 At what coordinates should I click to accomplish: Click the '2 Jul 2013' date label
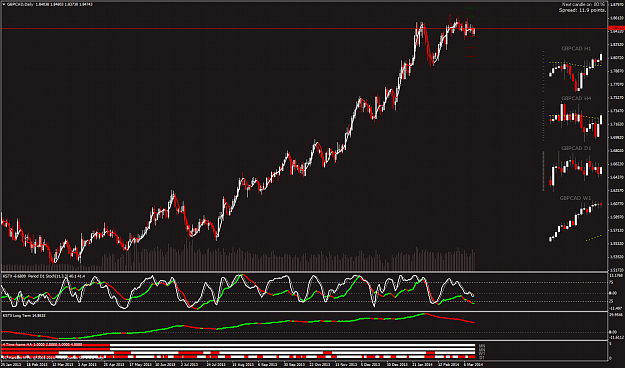click(189, 364)
